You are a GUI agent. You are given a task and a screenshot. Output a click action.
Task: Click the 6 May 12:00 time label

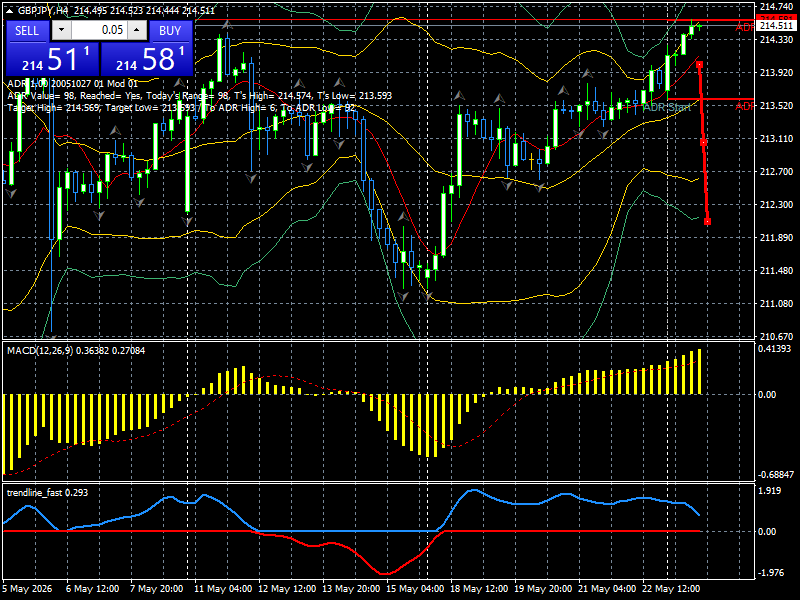point(93,588)
